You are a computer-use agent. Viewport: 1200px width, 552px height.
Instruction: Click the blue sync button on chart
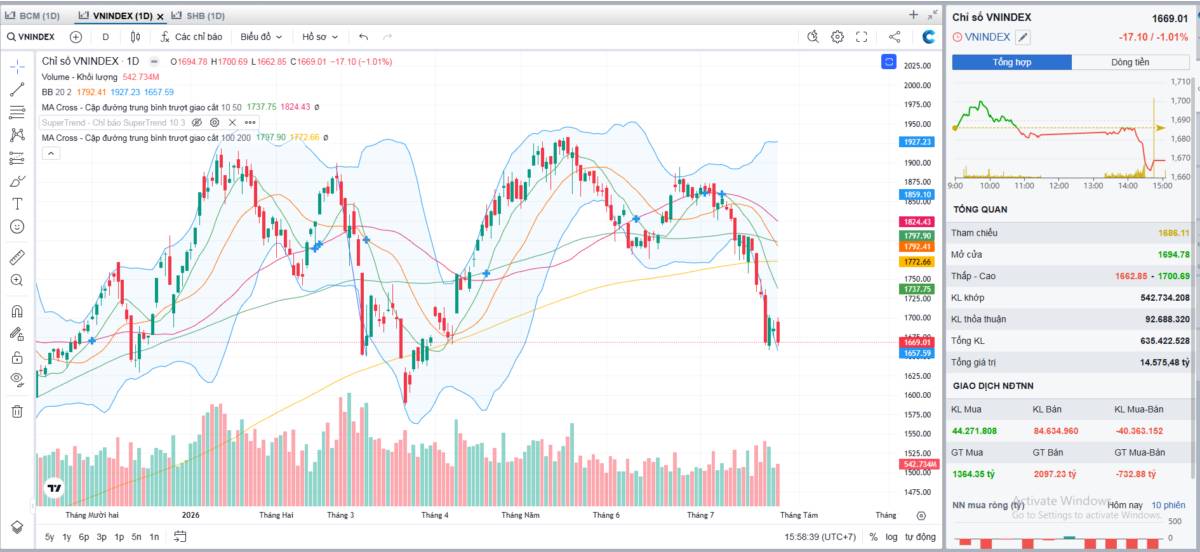click(x=887, y=62)
